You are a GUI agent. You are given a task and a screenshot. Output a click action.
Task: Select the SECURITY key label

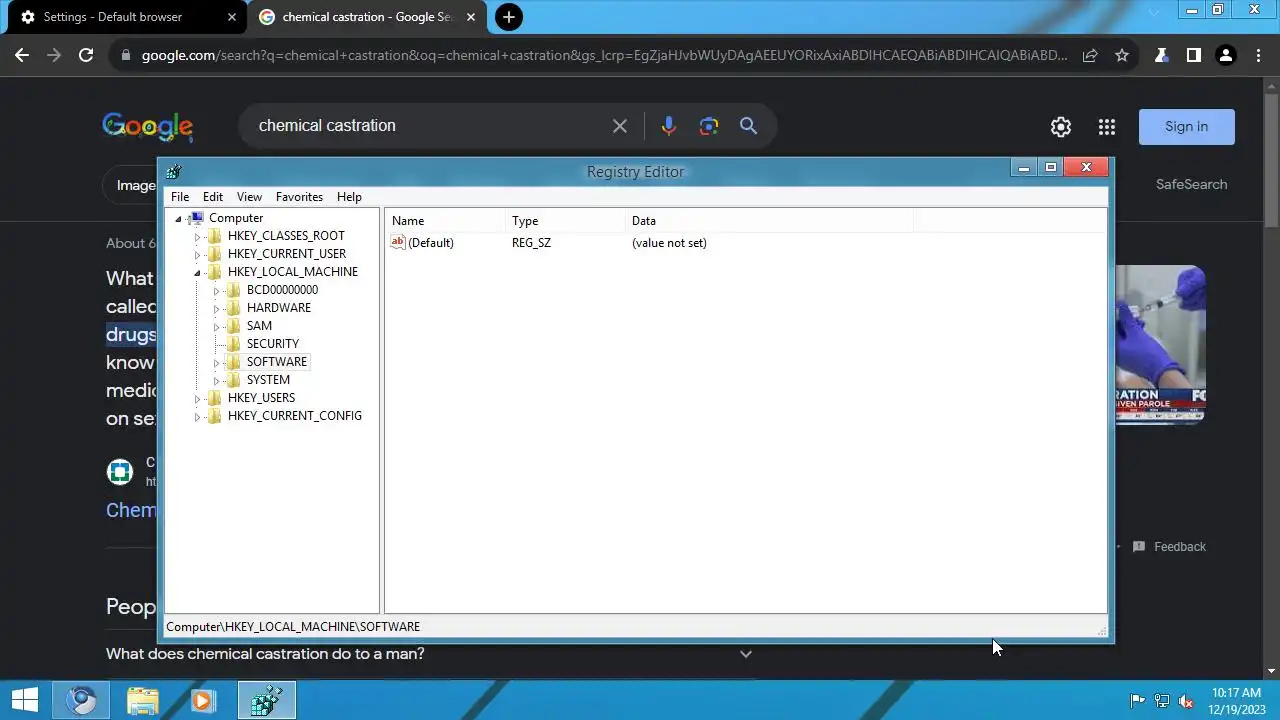pos(272,344)
